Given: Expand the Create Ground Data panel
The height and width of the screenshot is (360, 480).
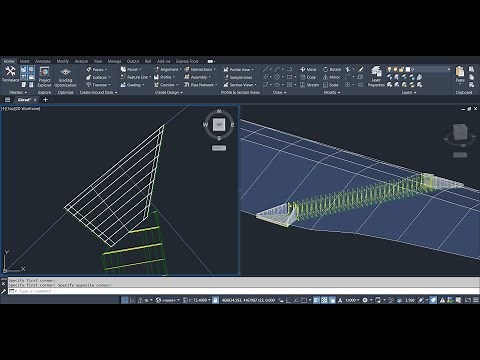Looking at the screenshot, I should click(98, 92).
